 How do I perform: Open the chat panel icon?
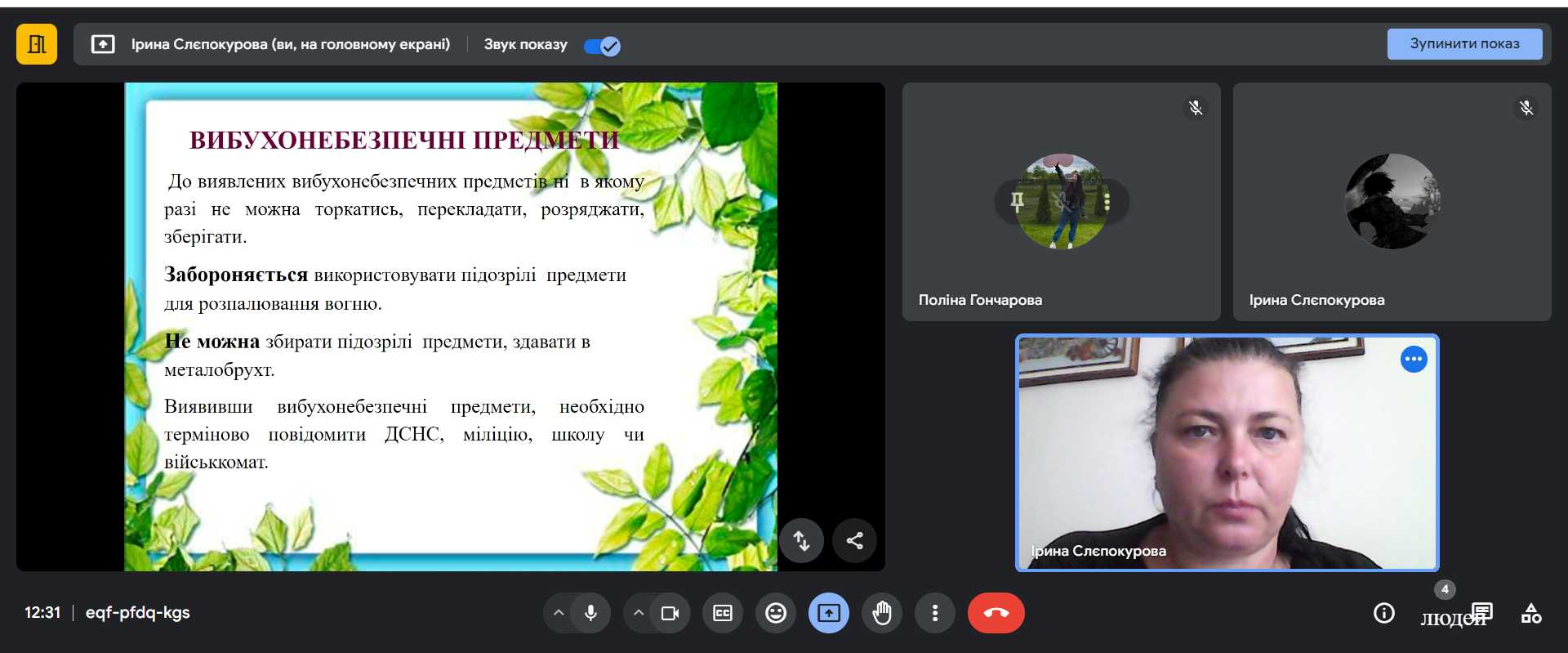[1482, 613]
